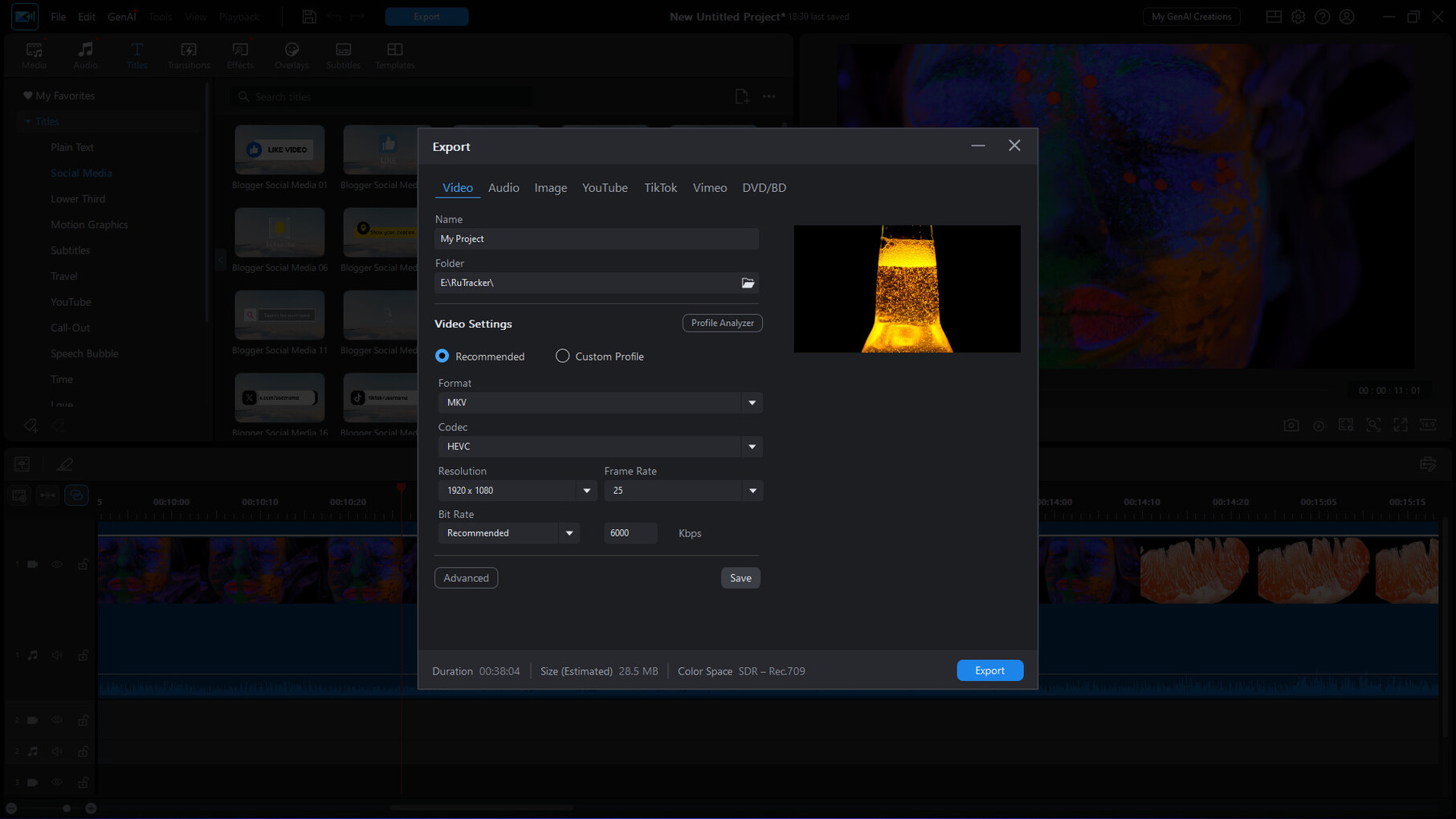The image size is (1456, 819).
Task: Open the Bit Rate dropdown
Action: pos(508,533)
